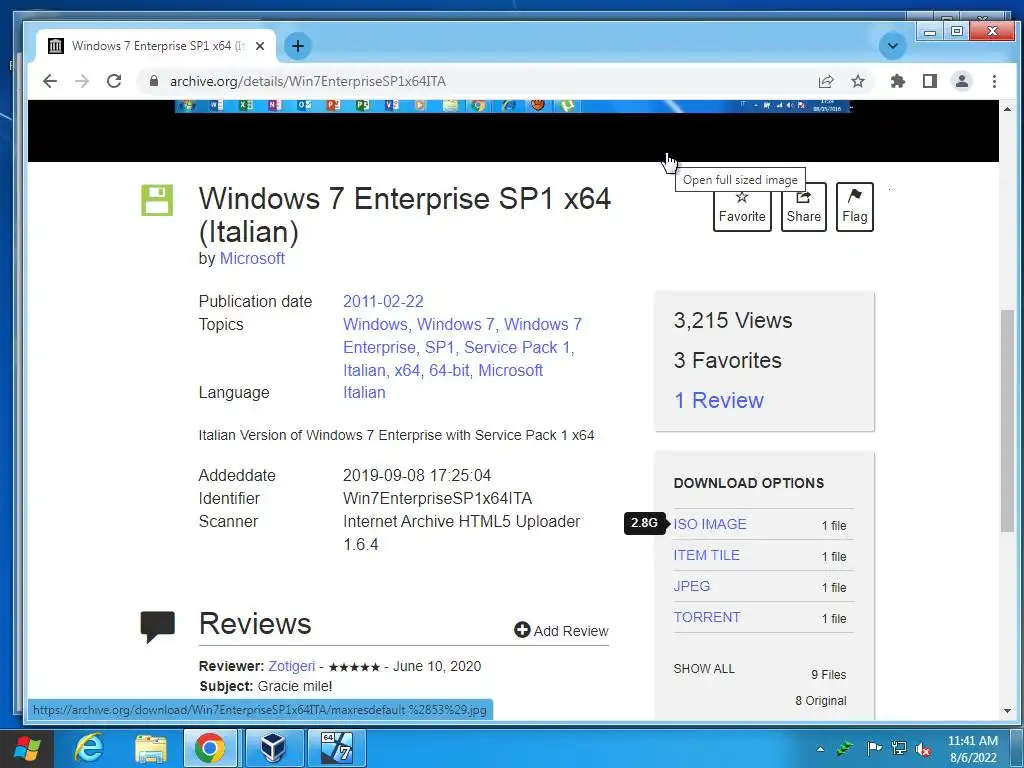Image resolution: width=1024 pixels, height=768 pixels.
Task: Open the SP1 topic link
Action: click(x=440, y=347)
